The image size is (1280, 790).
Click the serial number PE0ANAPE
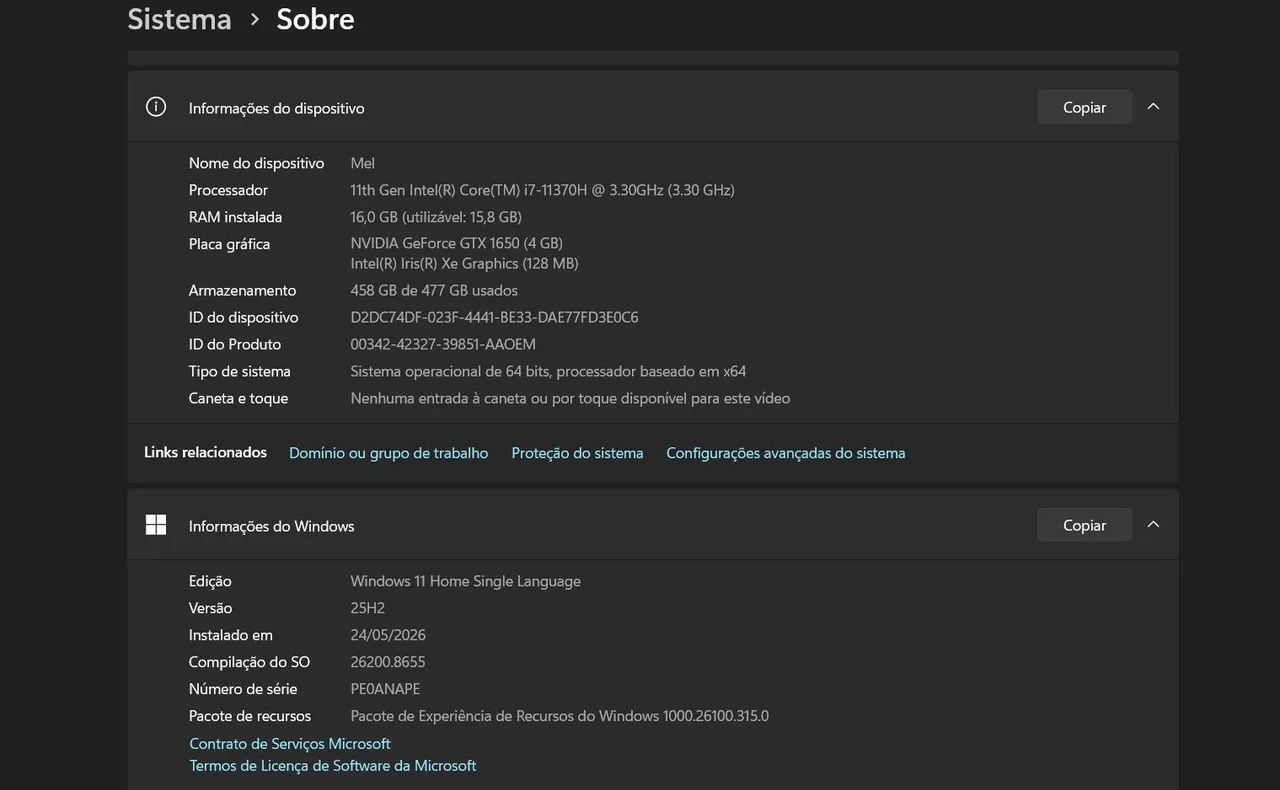click(385, 689)
